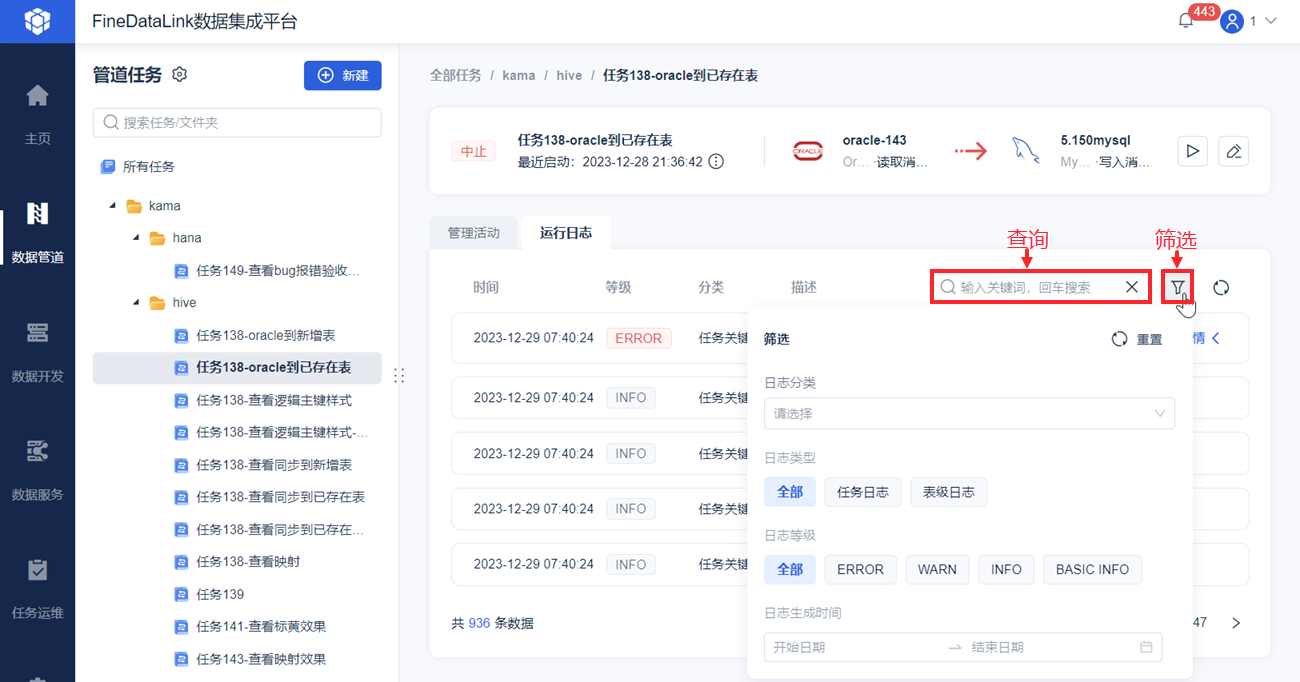Viewport: 1300px width, 682px height.
Task: Go to 主页 in sidebar
Action: (x=37, y=115)
